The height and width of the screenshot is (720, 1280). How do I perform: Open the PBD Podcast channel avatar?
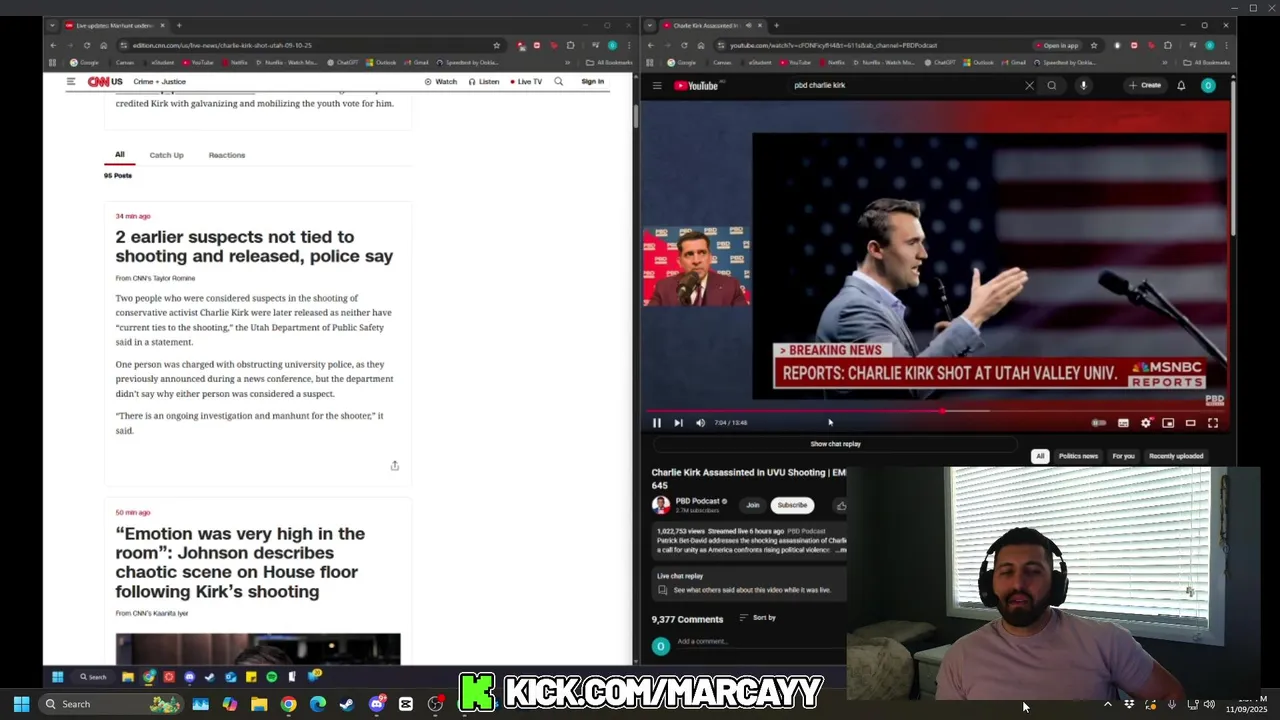pyautogui.click(x=661, y=505)
